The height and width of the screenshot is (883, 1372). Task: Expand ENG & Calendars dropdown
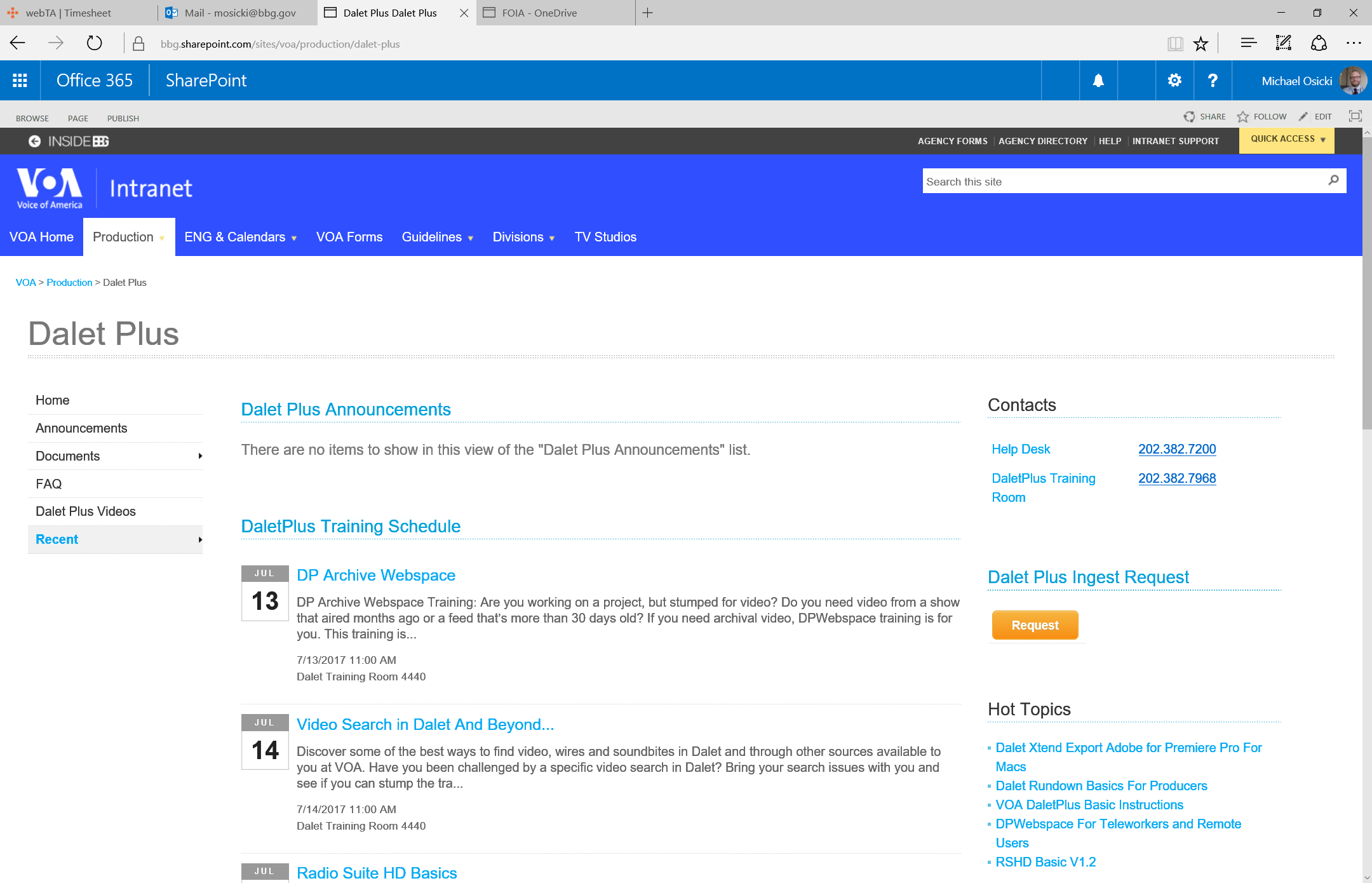point(294,238)
